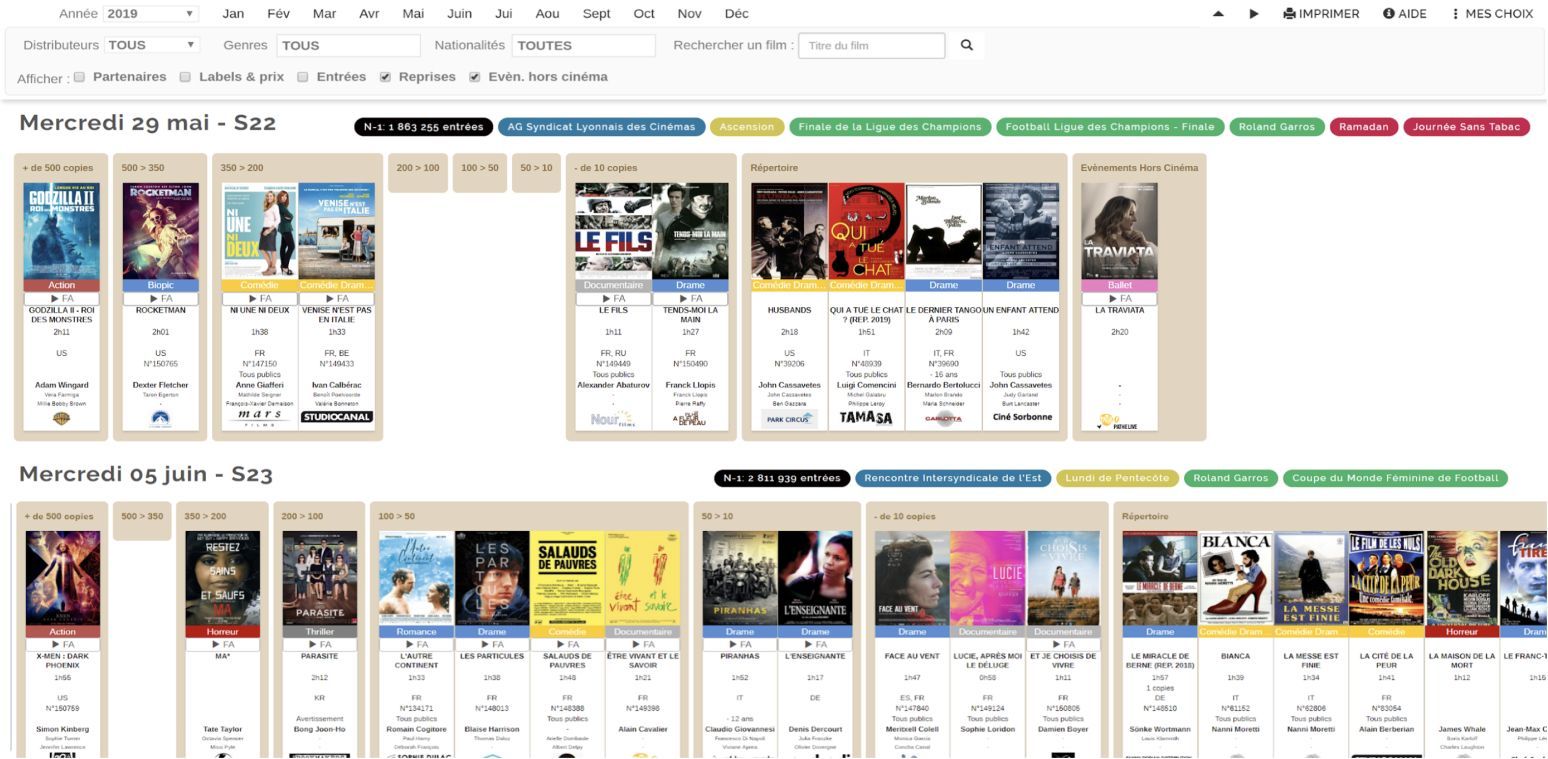Click director name Dexter Fletcher

pyautogui.click(x=161, y=385)
